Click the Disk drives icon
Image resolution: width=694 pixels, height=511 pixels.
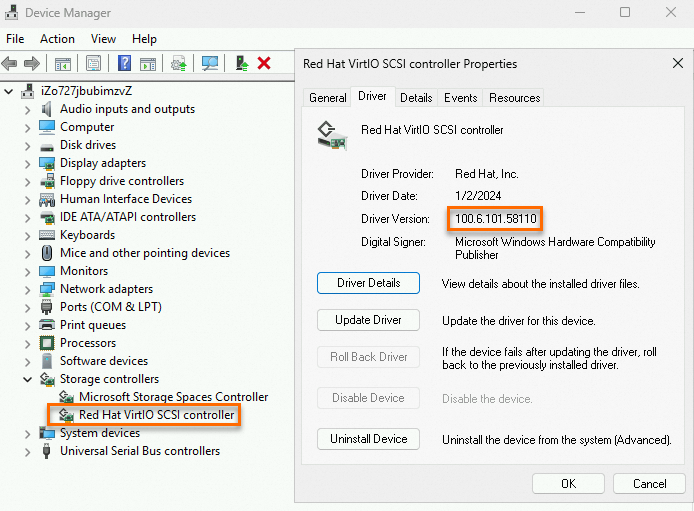pos(46,146)
